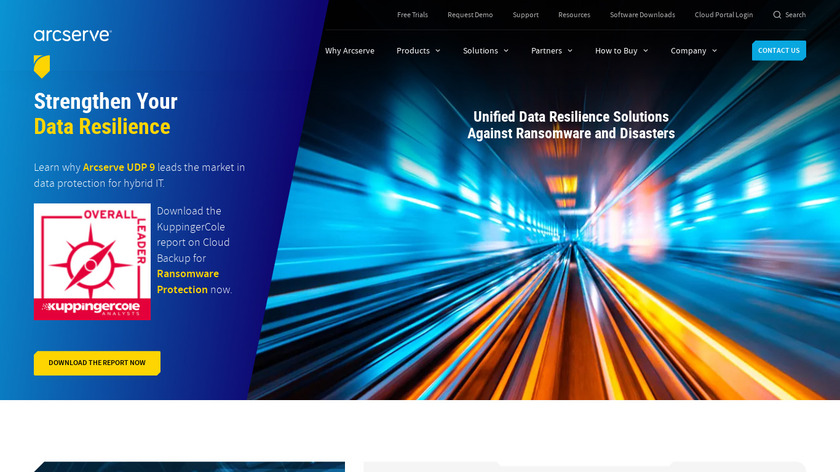The image size is (840, 472).
Task: Click the Search text label
Action: tap(796, 15)
